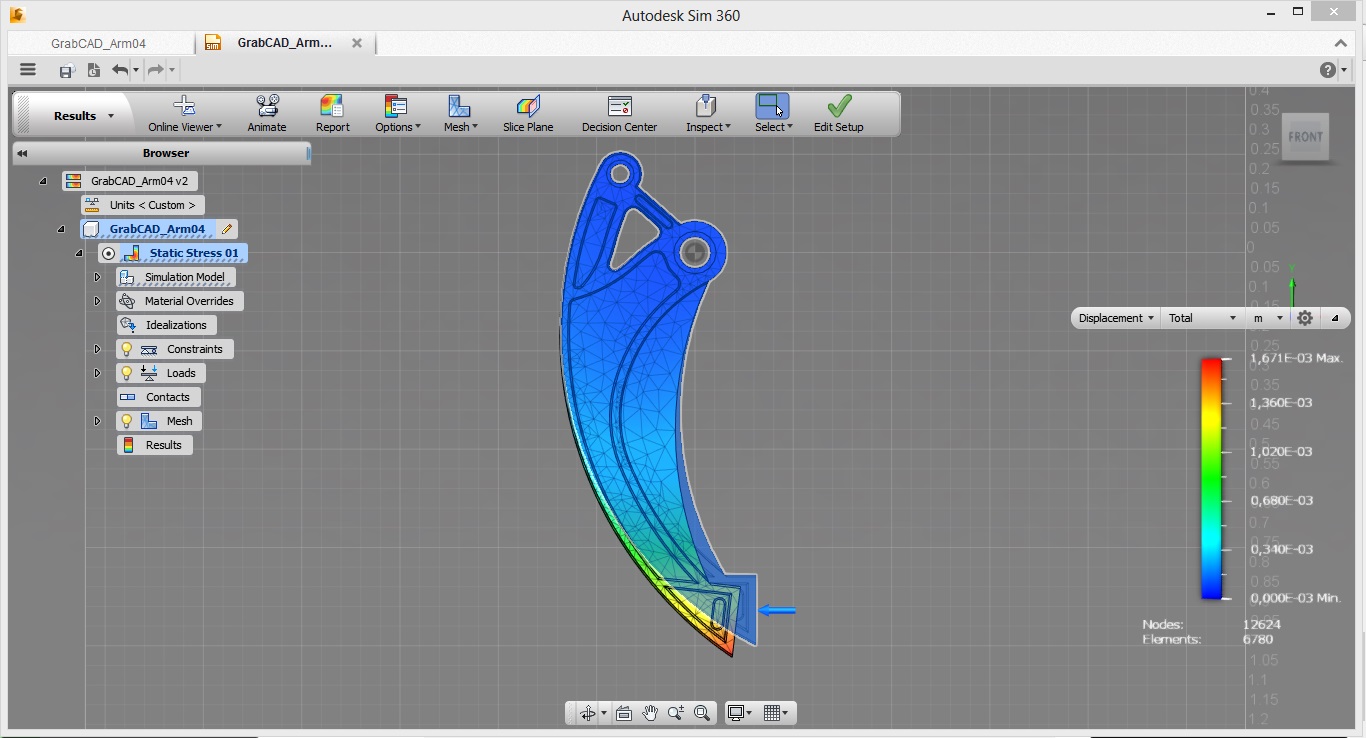Select Material Overrides in the tree
This screenshot has width=1366, height=738.
point(180,301)
